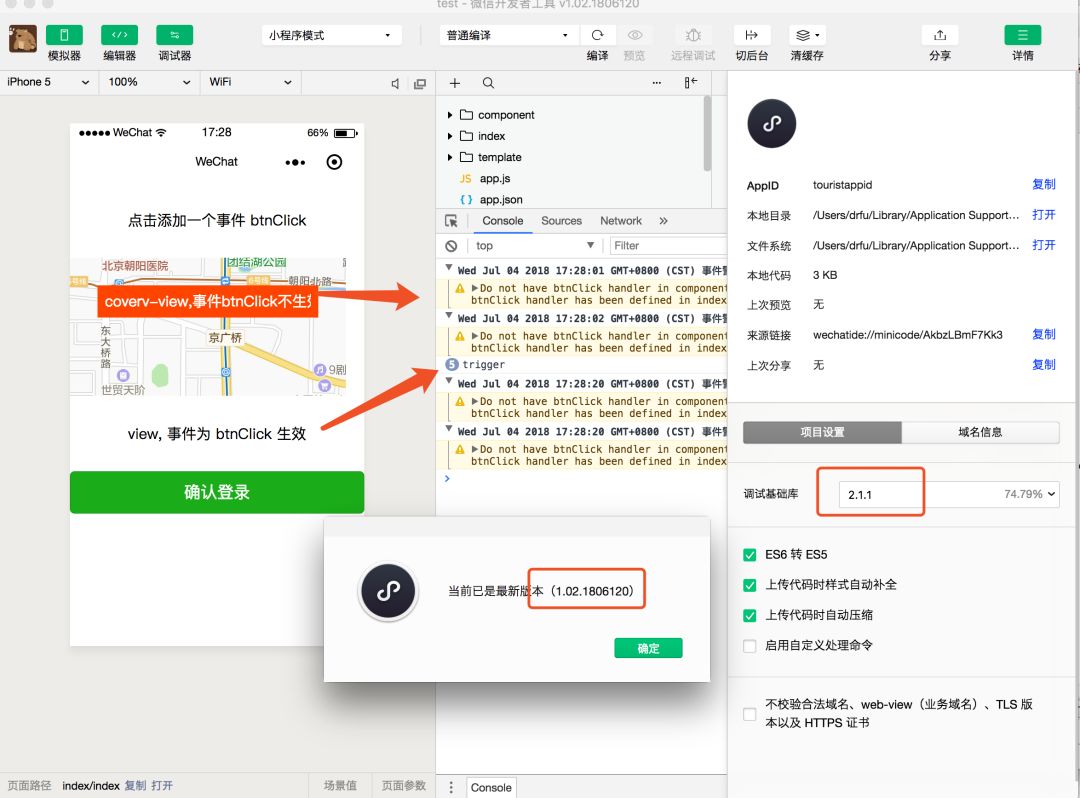Image resolution: width=1080 pixels, height=798 pixels.
Task: Clear the console with the ban icon
Action: pos(451,246)
